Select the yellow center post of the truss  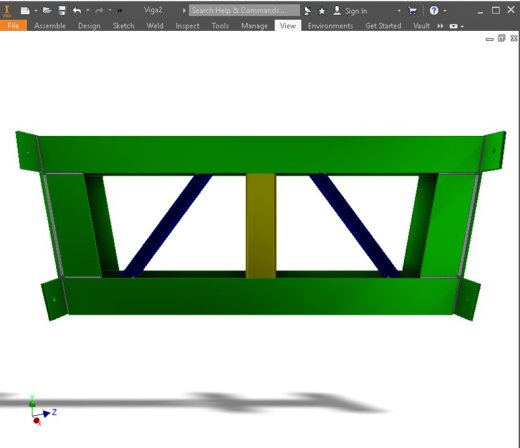261,226
